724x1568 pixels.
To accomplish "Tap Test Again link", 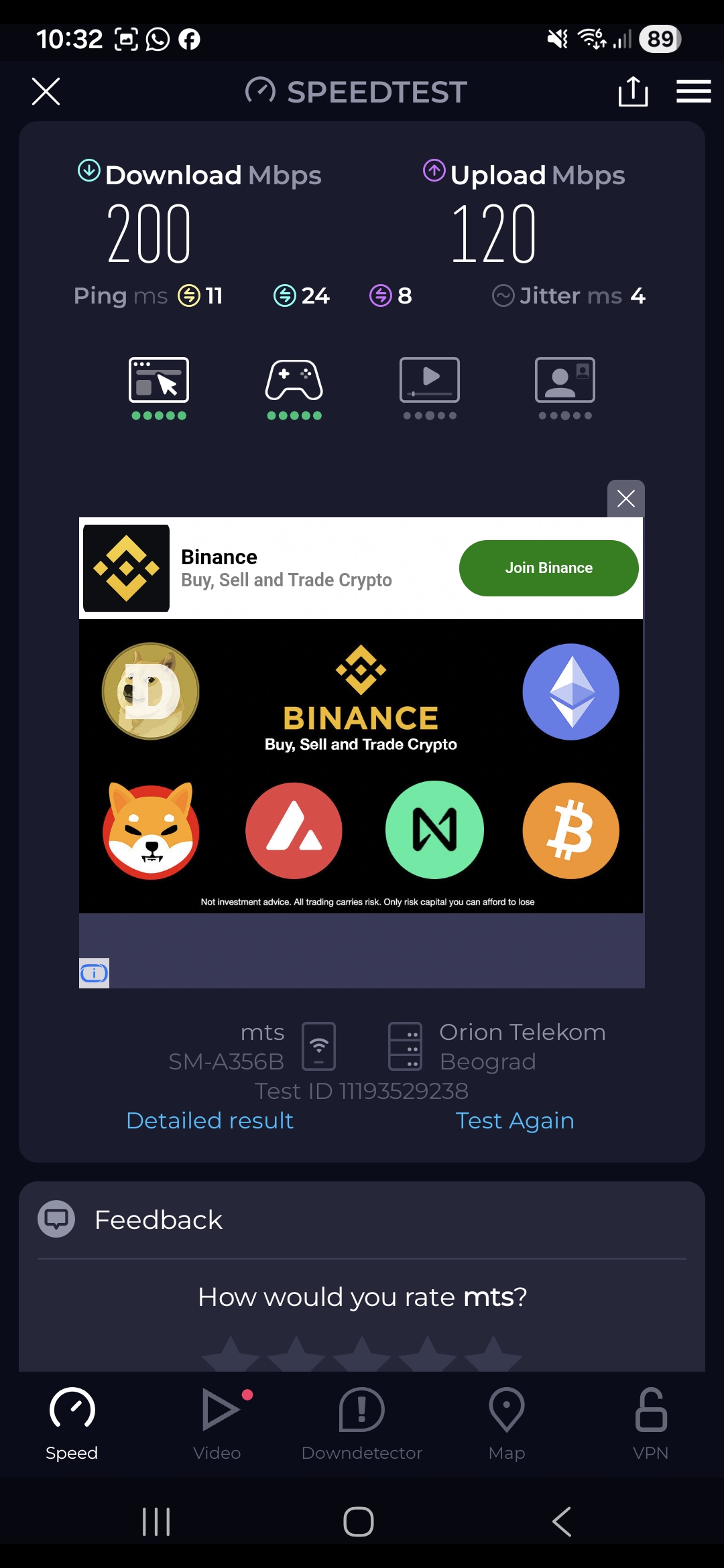I will tap(515, 1120).
